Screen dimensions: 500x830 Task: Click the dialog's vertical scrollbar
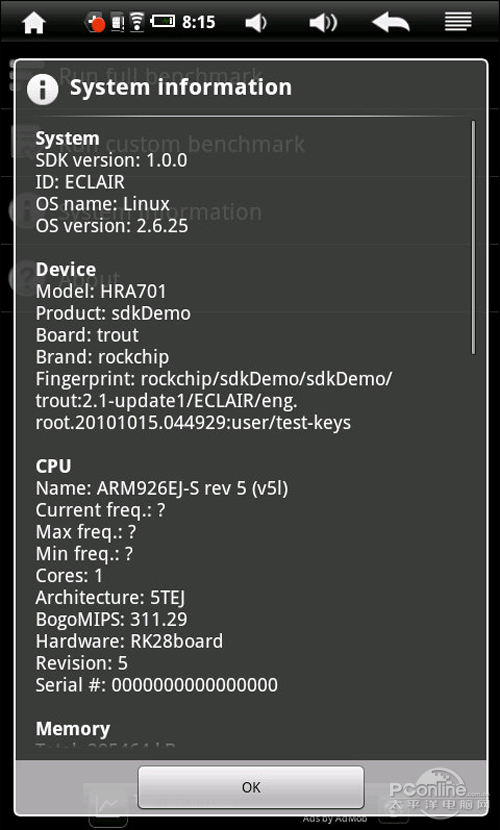[x=473, y=237]
